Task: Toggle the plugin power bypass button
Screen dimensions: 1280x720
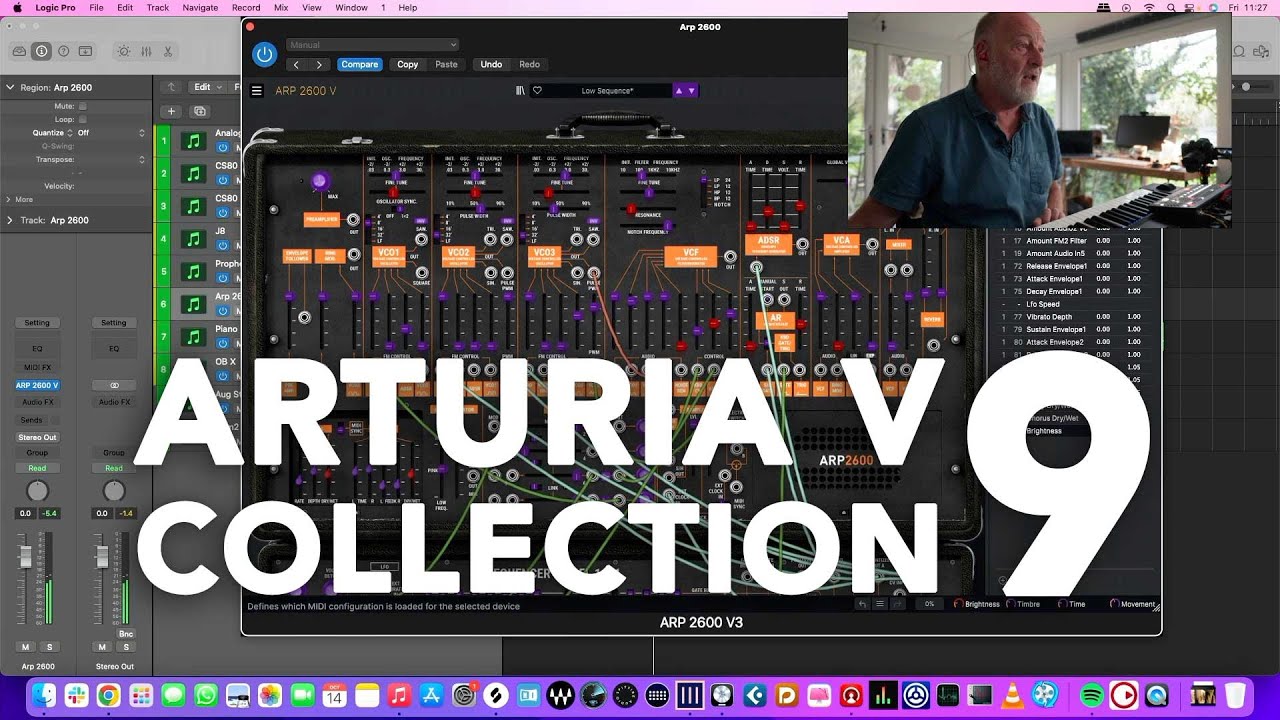Action: [264, 55]
